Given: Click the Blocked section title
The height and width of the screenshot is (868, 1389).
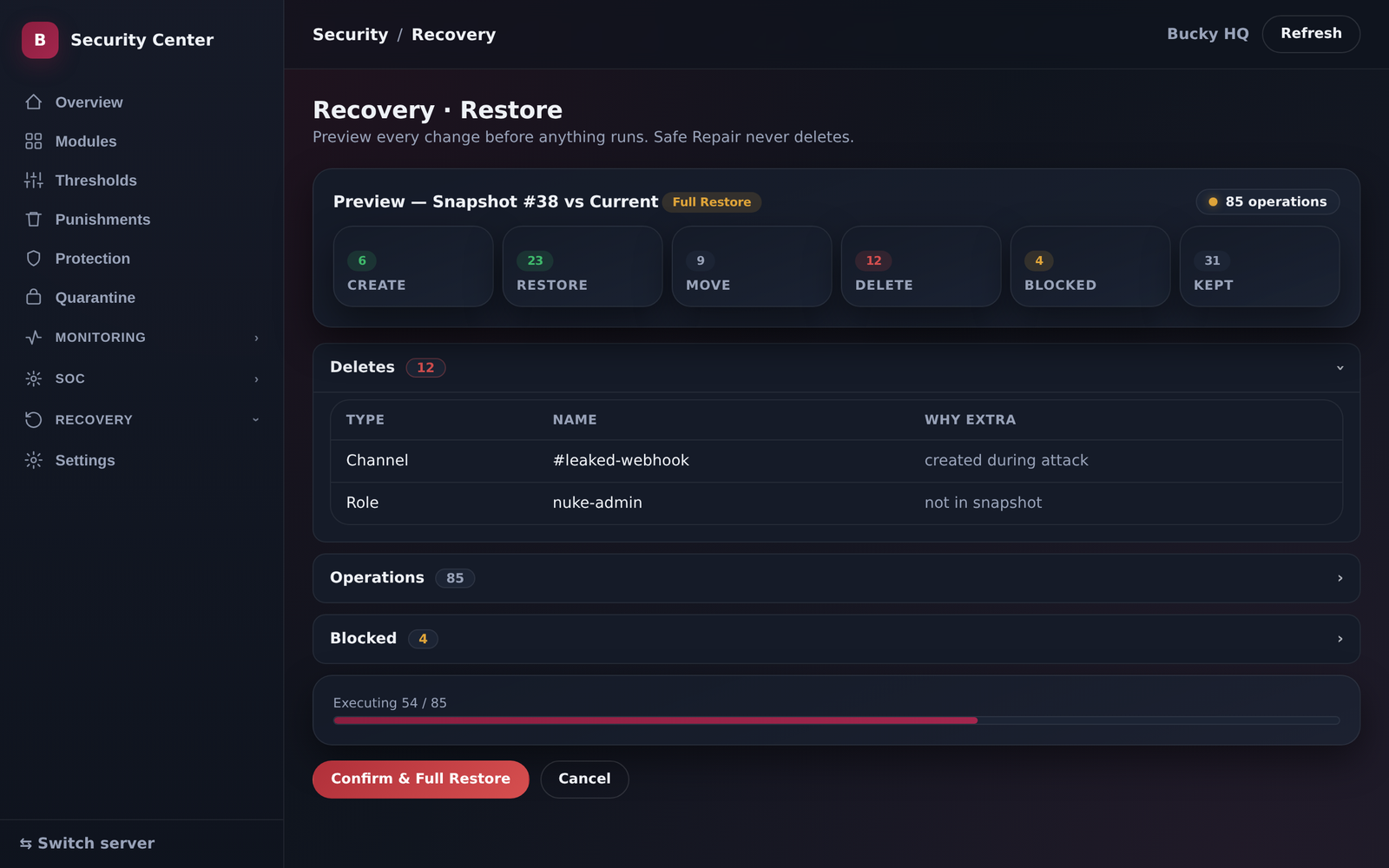Looking at the screenshot, I should [363, 638].
